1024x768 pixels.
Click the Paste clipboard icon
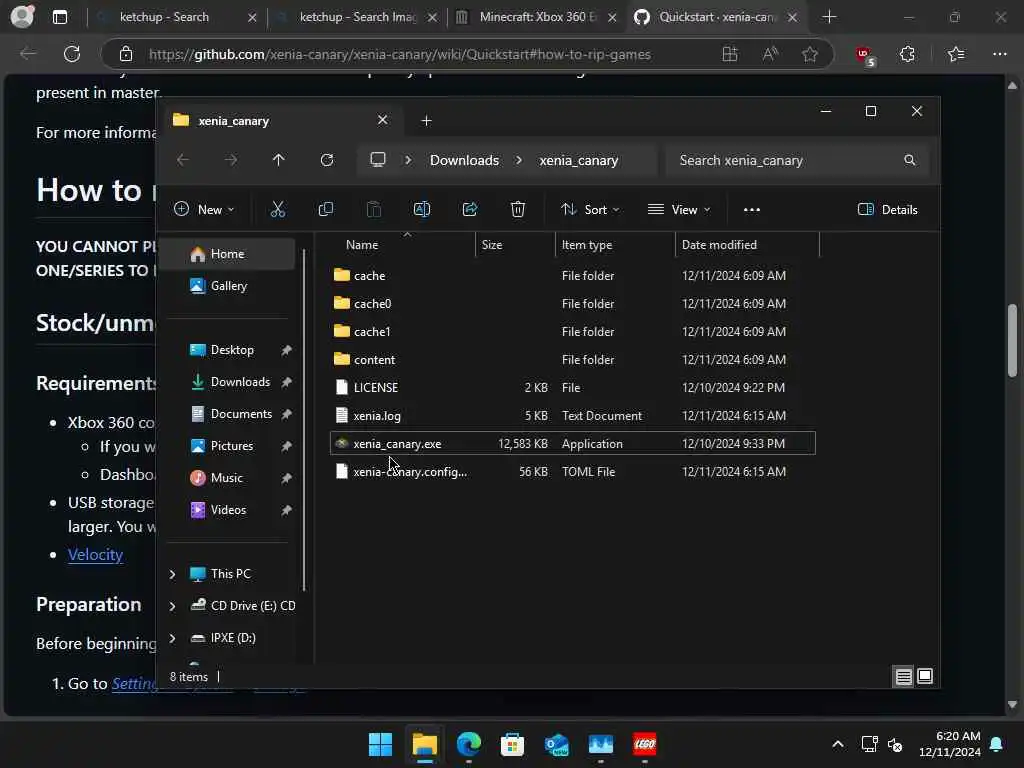(374, 209)
